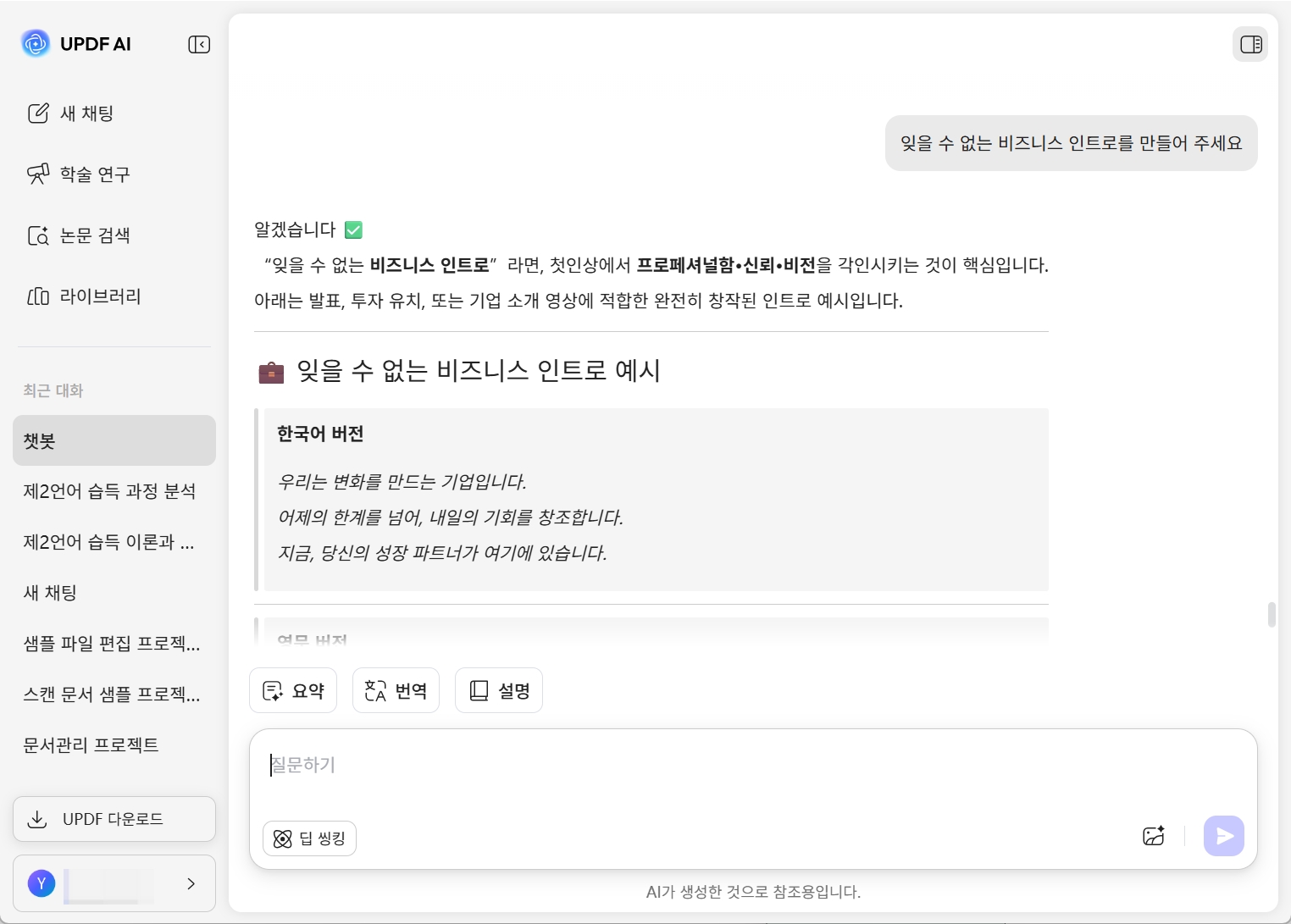The width and height of the screenshot is (1291, 924).
Task: Open 제2언어 습득 과정 분석 conversation
Action: pyautogui.click(x=110, y=491)
